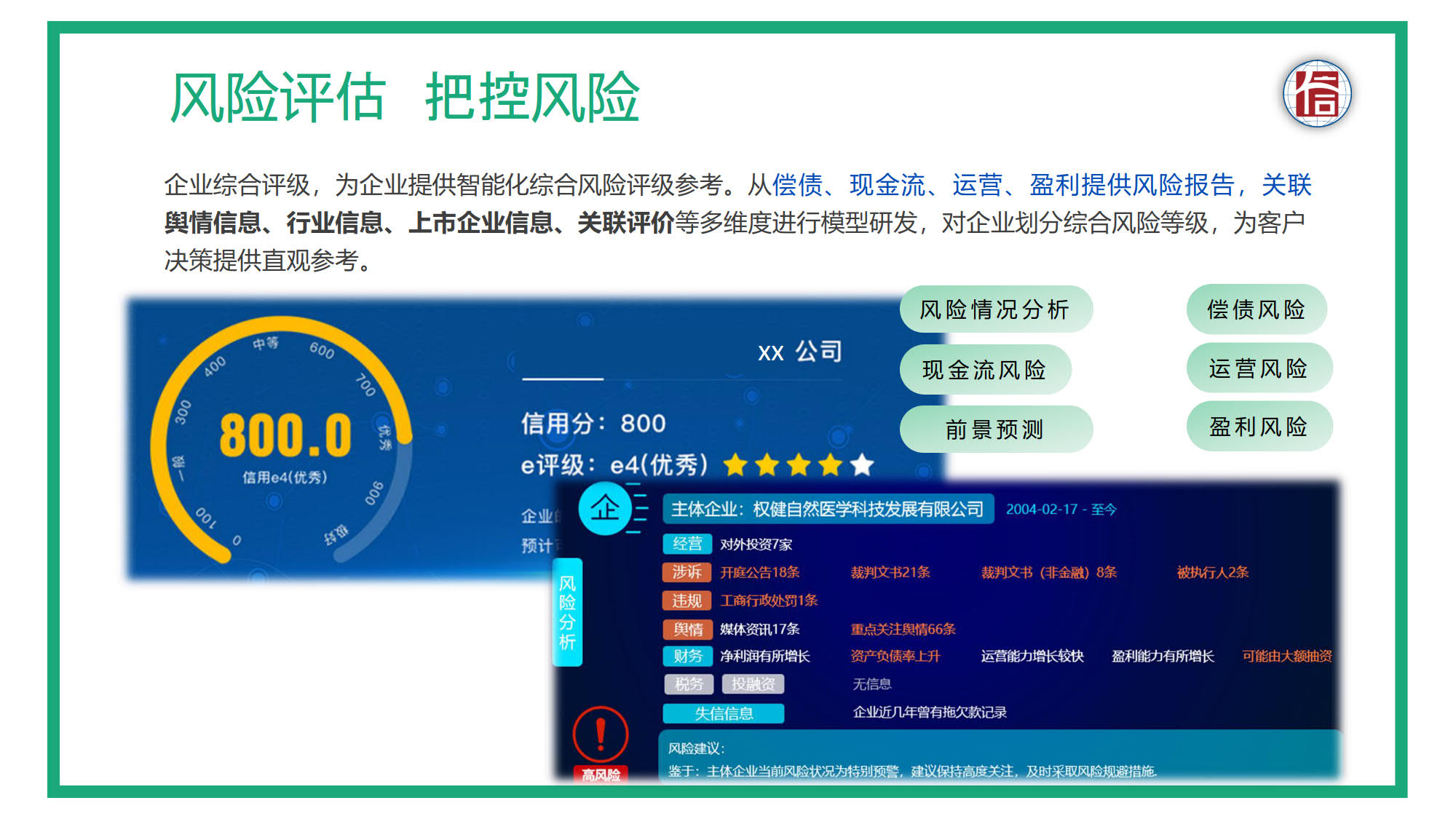Click the 800.0 credit score gauge

tap(284, 437)
